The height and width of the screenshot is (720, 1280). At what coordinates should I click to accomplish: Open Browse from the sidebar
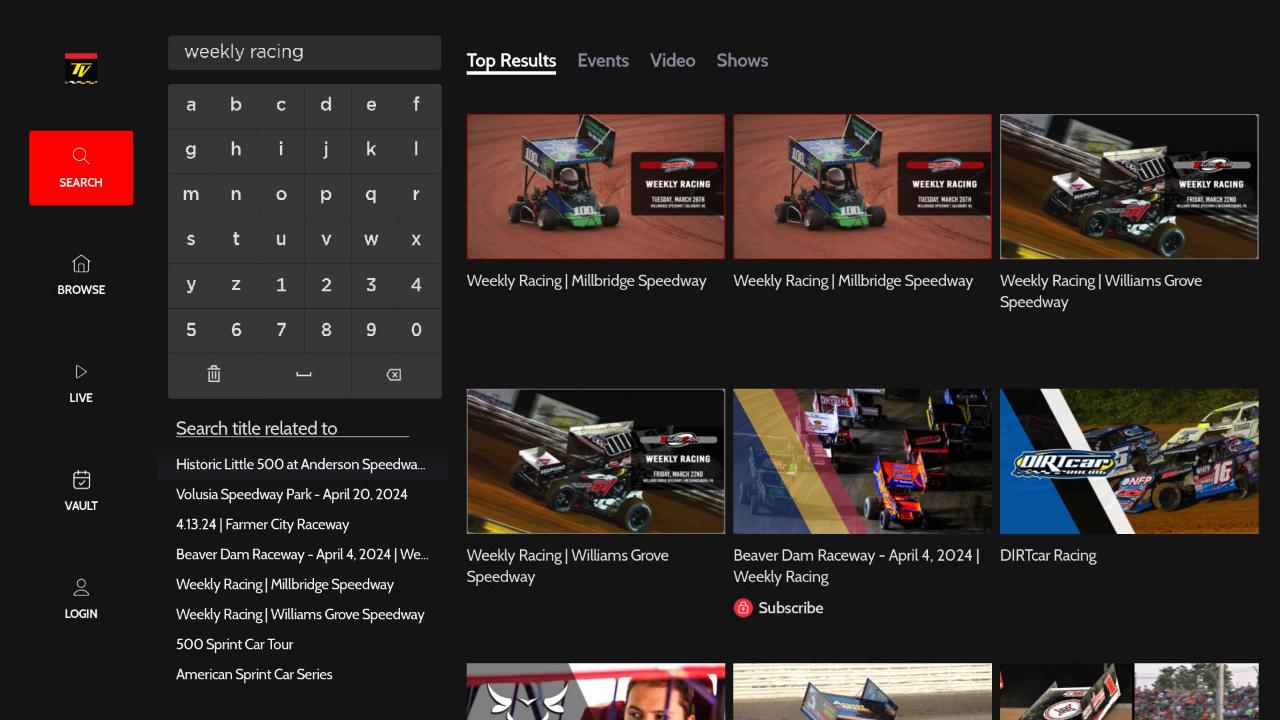[x=81, y=275]
